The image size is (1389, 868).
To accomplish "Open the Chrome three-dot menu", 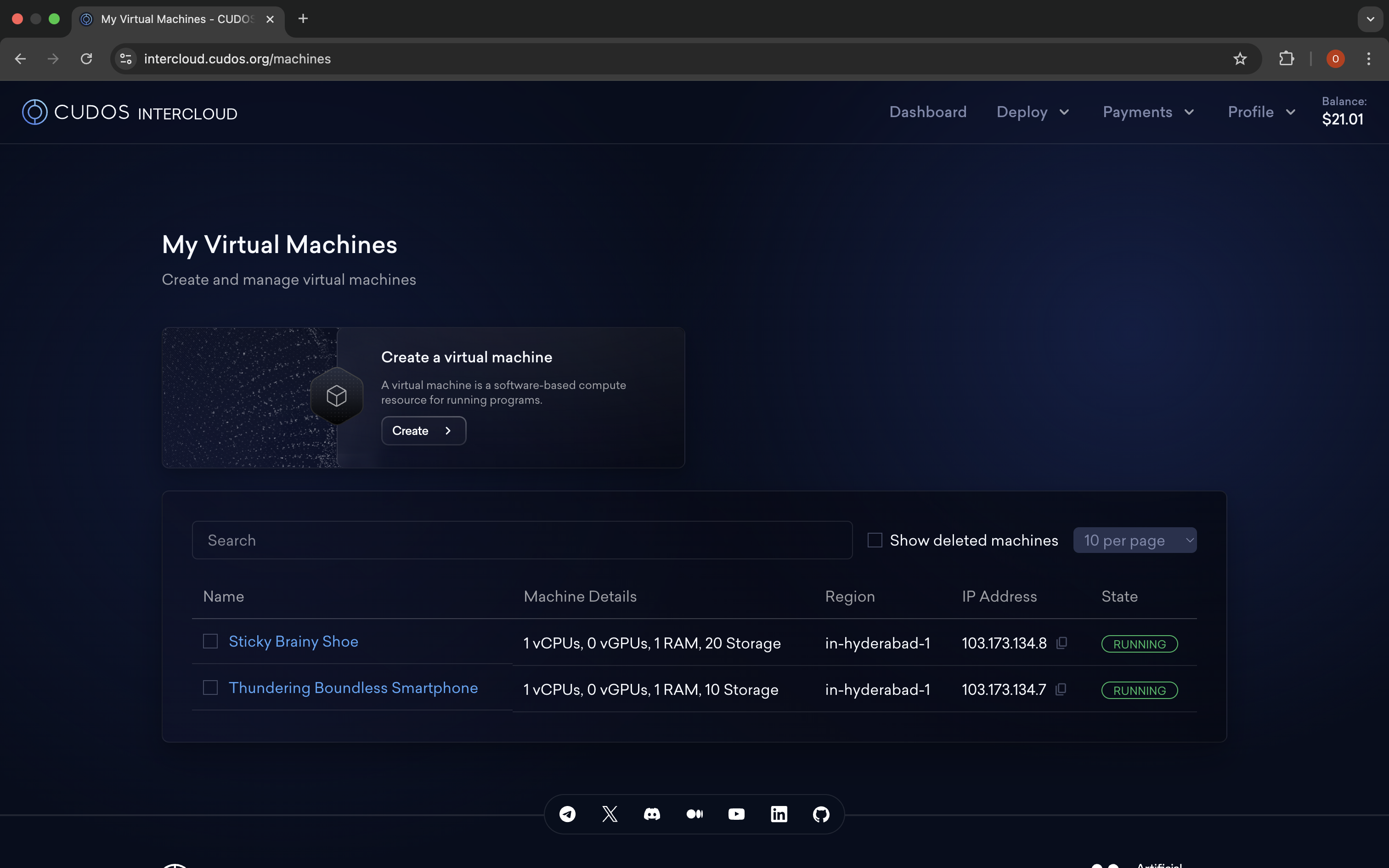I will point(1368,59).
